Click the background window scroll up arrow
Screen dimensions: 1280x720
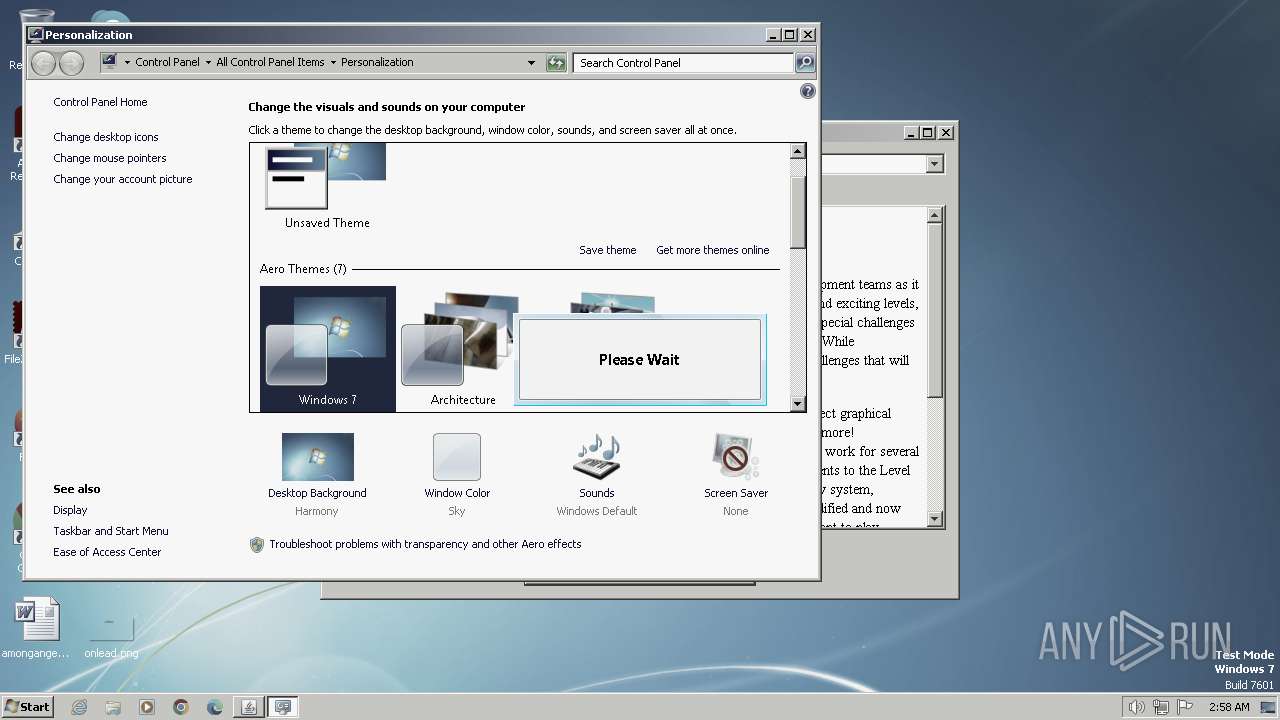tap(935, 215)
